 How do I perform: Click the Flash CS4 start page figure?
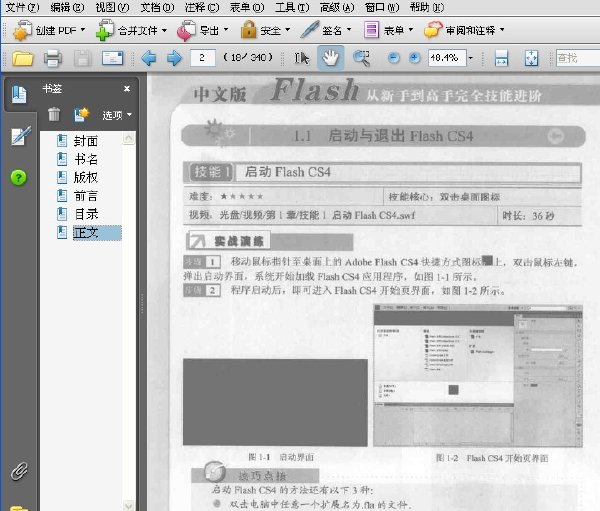click(x=478, y=376)
